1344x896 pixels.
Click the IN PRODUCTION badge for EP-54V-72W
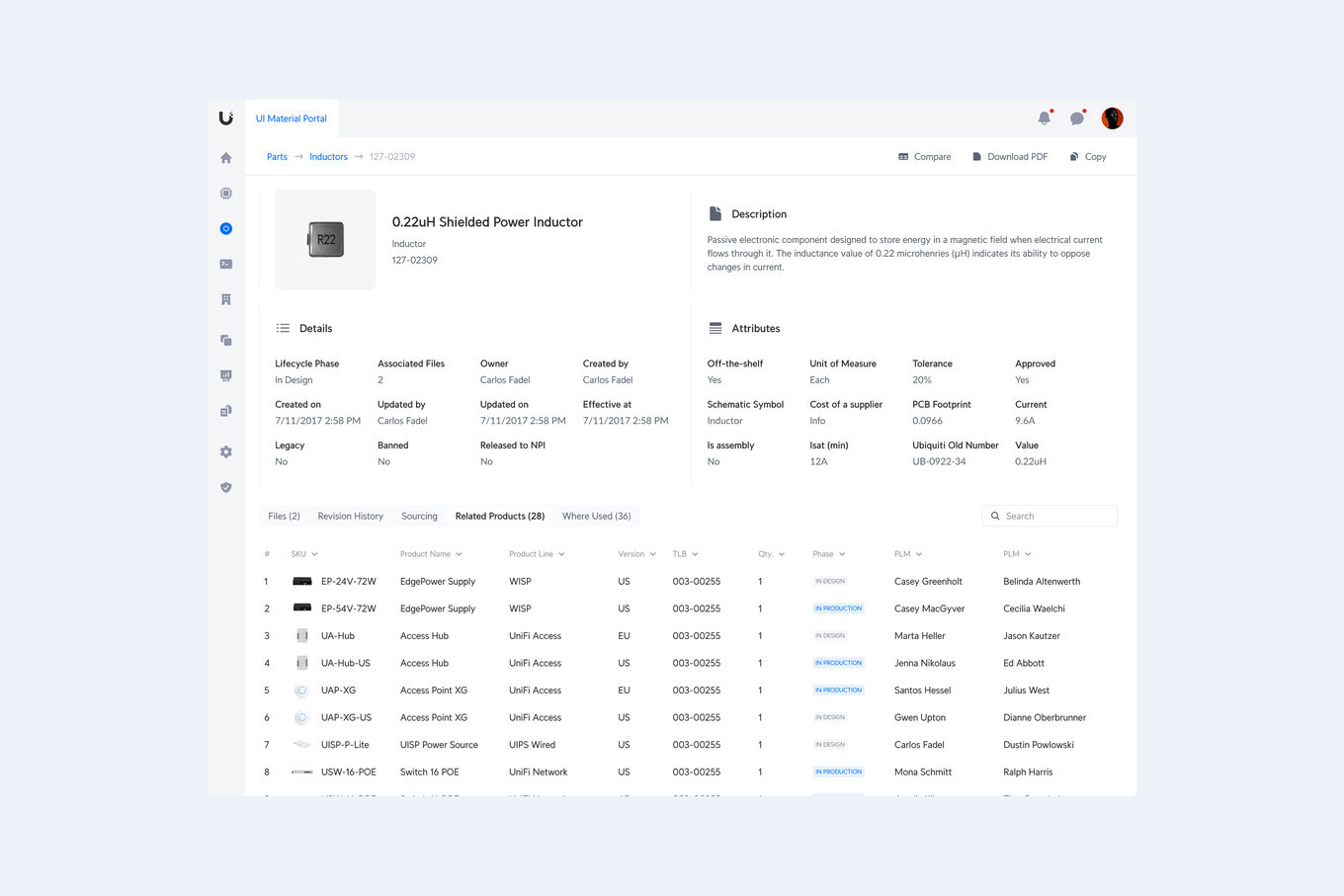[x=838, y=609]
